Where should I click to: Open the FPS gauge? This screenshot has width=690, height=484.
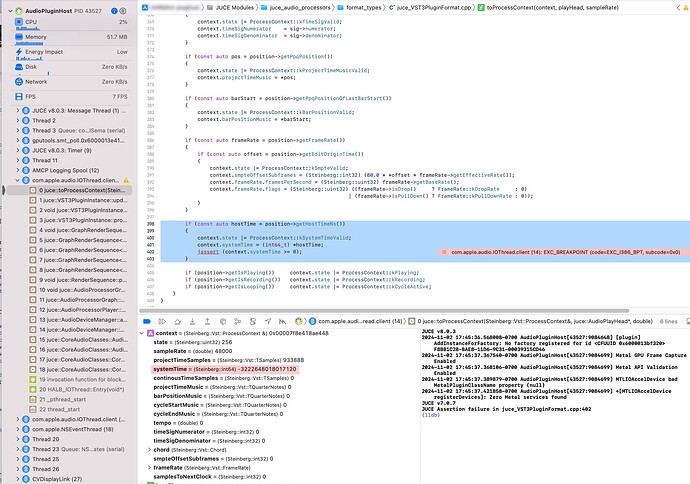71,96
